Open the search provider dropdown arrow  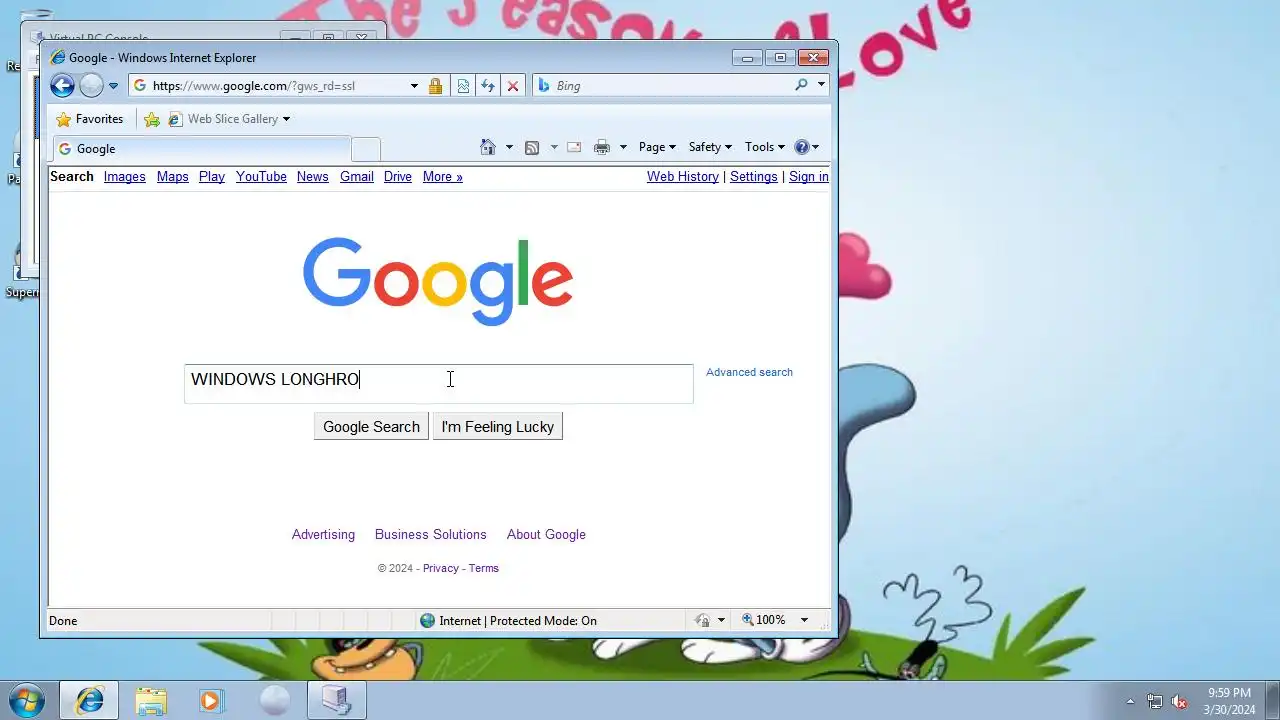pyautogui.click(x=821, y=85)
